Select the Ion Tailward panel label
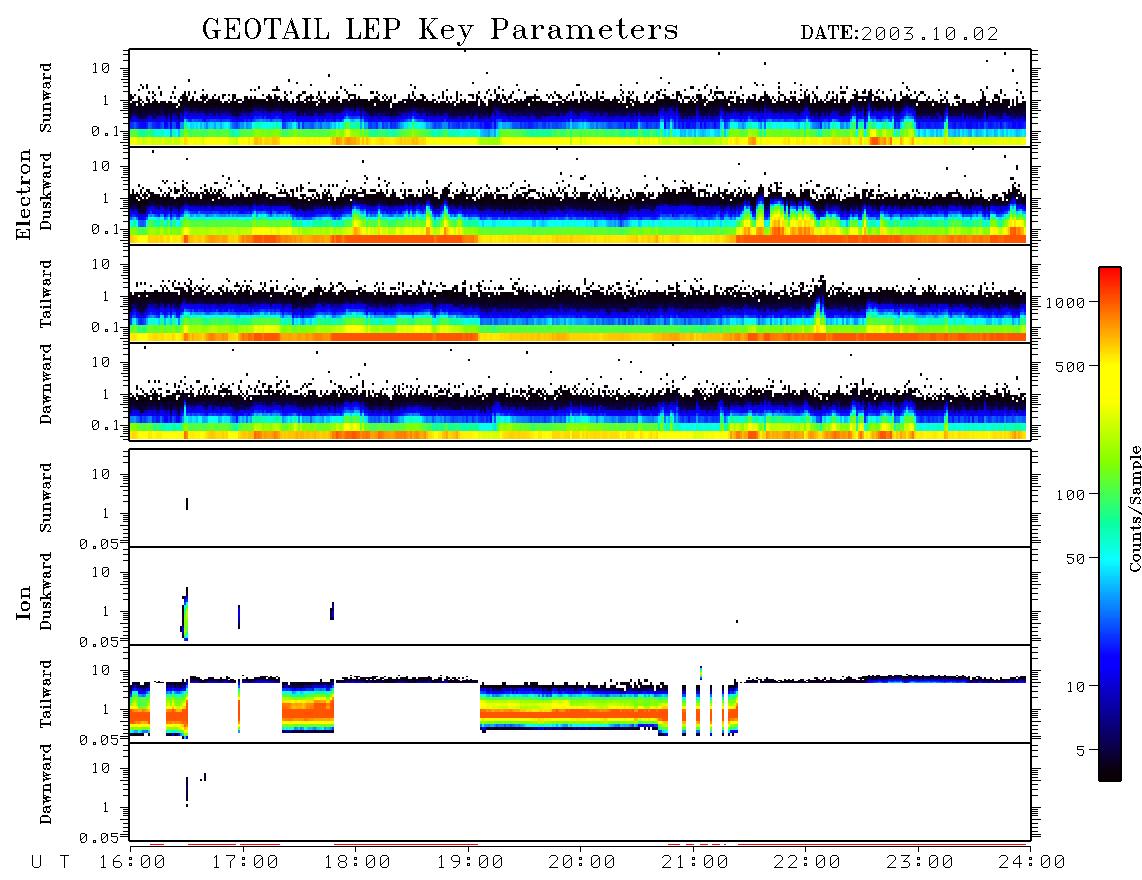This screenshot has height=880, width=1142. click(46, 694)
